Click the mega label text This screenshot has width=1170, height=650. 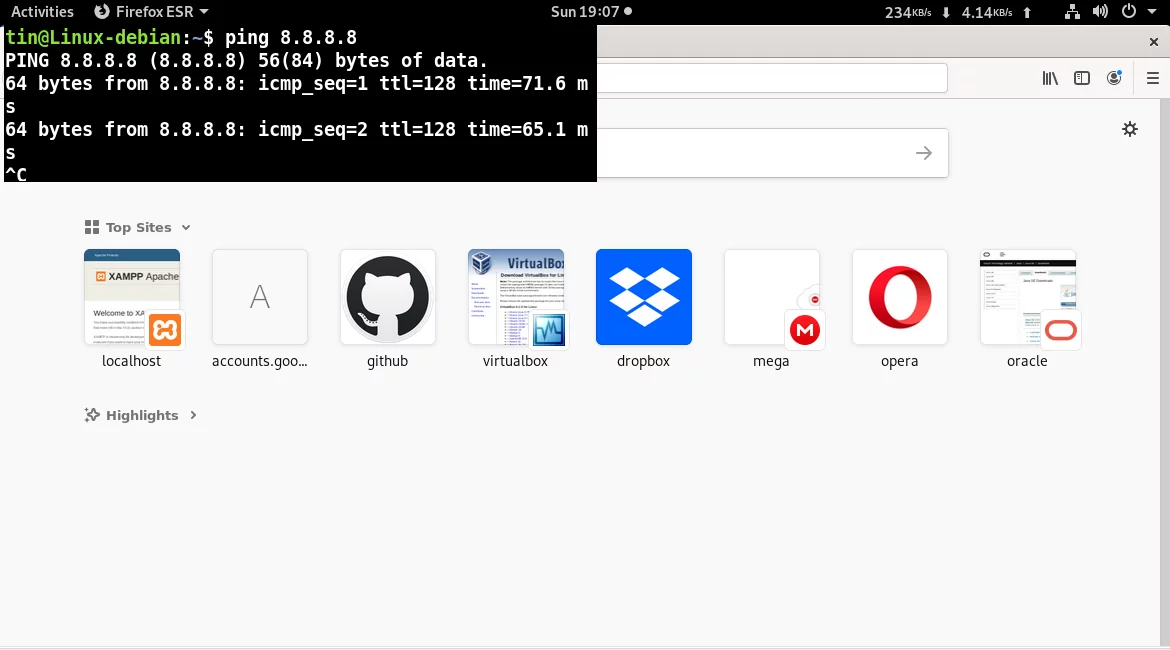click(x=771, y=361)
